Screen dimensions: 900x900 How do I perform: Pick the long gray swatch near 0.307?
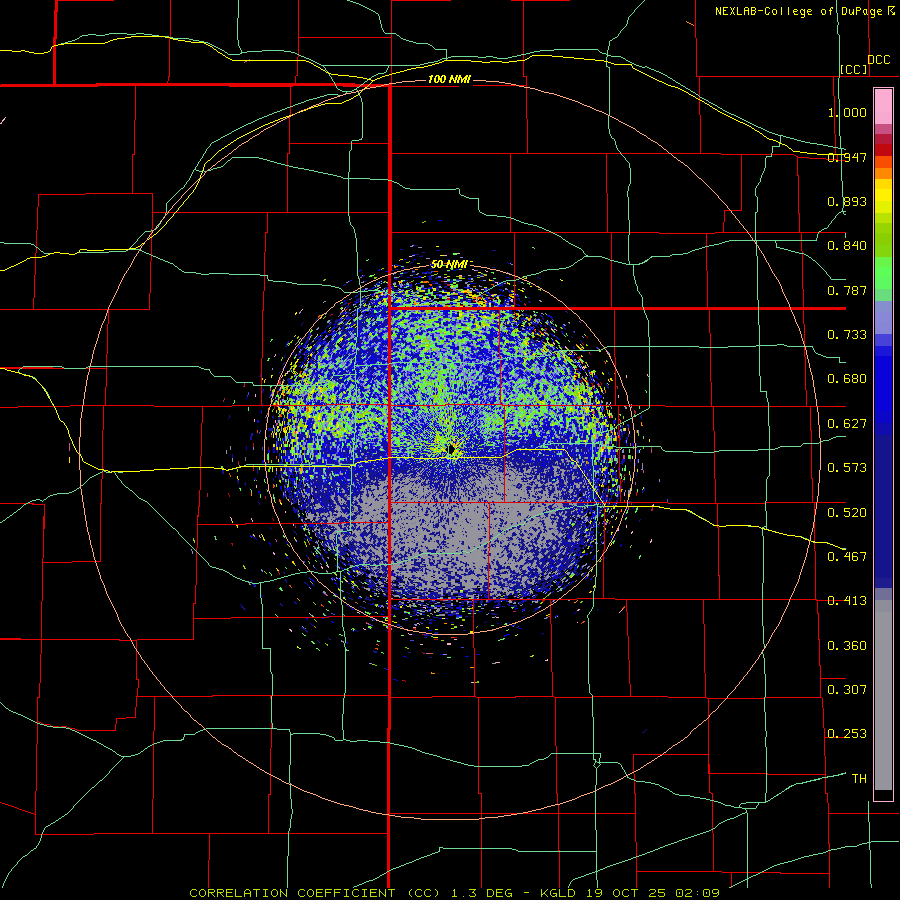(883, 695)
